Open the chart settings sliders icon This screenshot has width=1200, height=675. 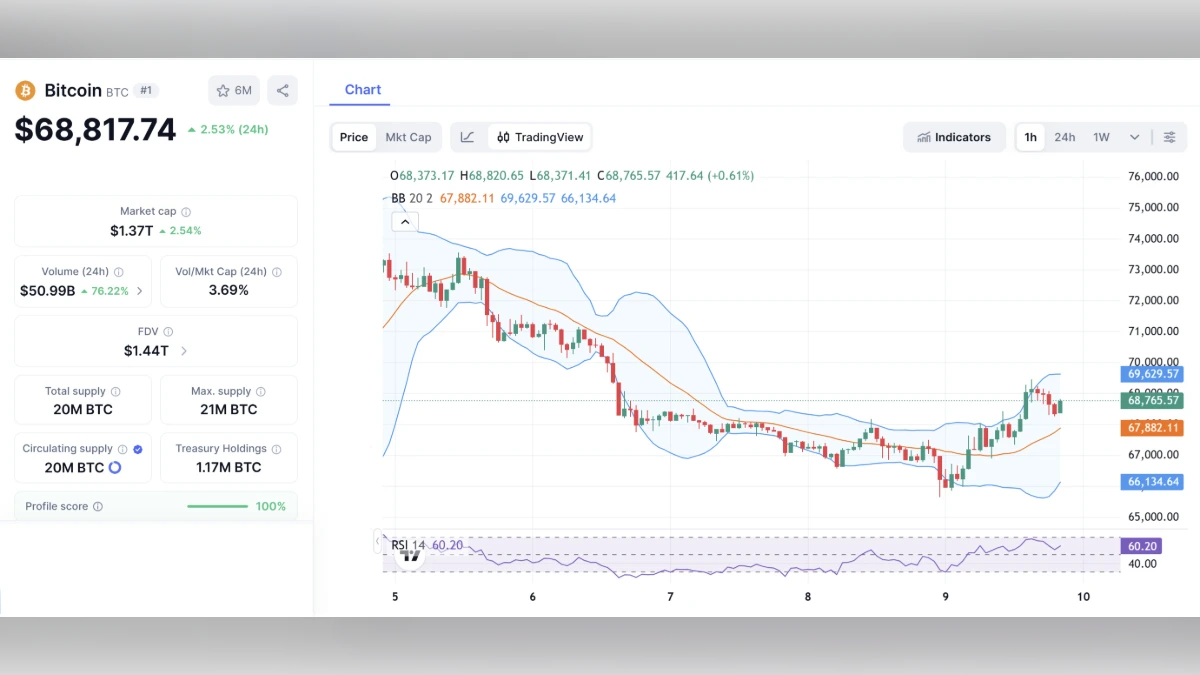(x=1170, y=137)
